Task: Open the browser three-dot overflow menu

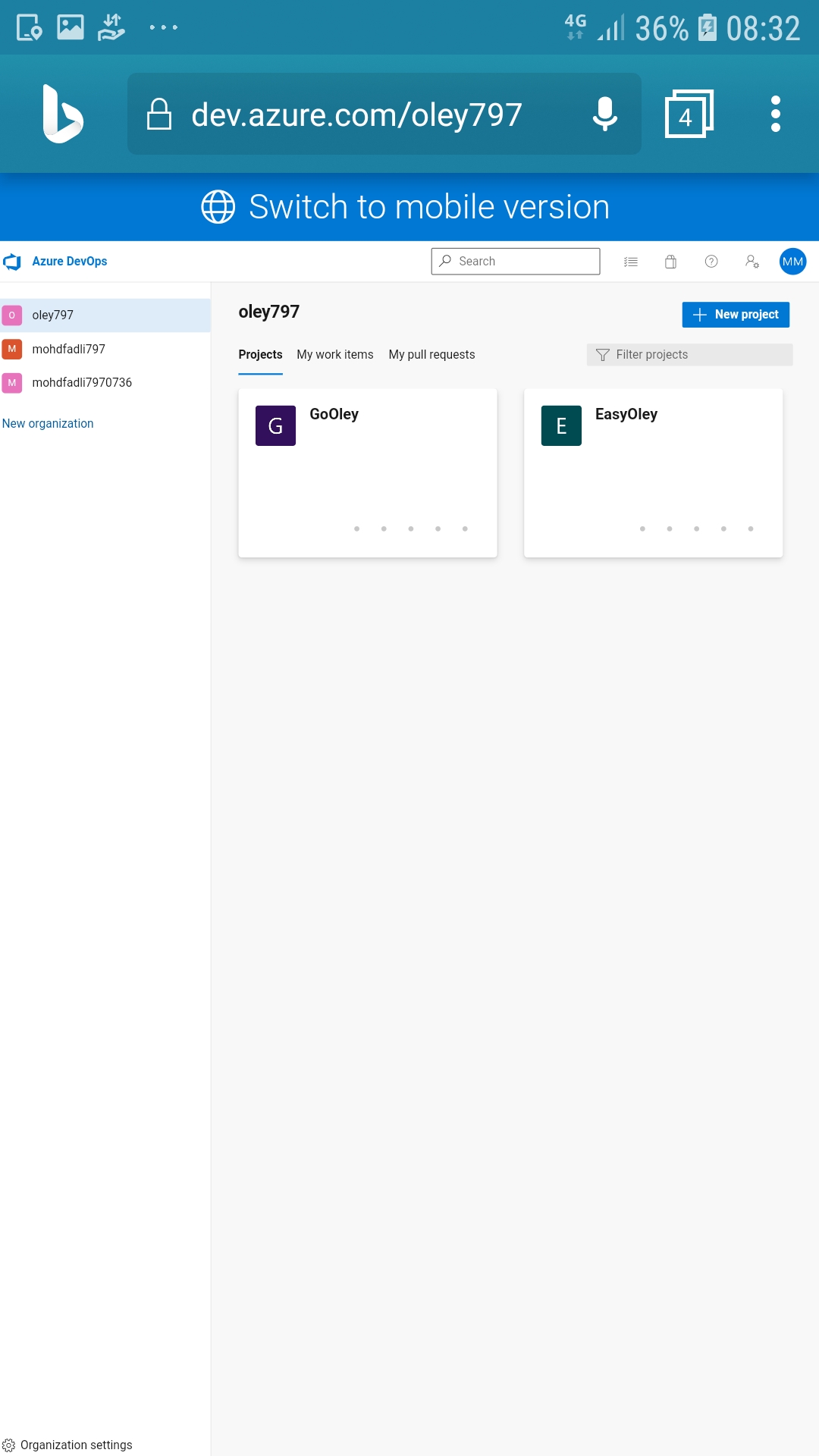Action: click(775, 114)
